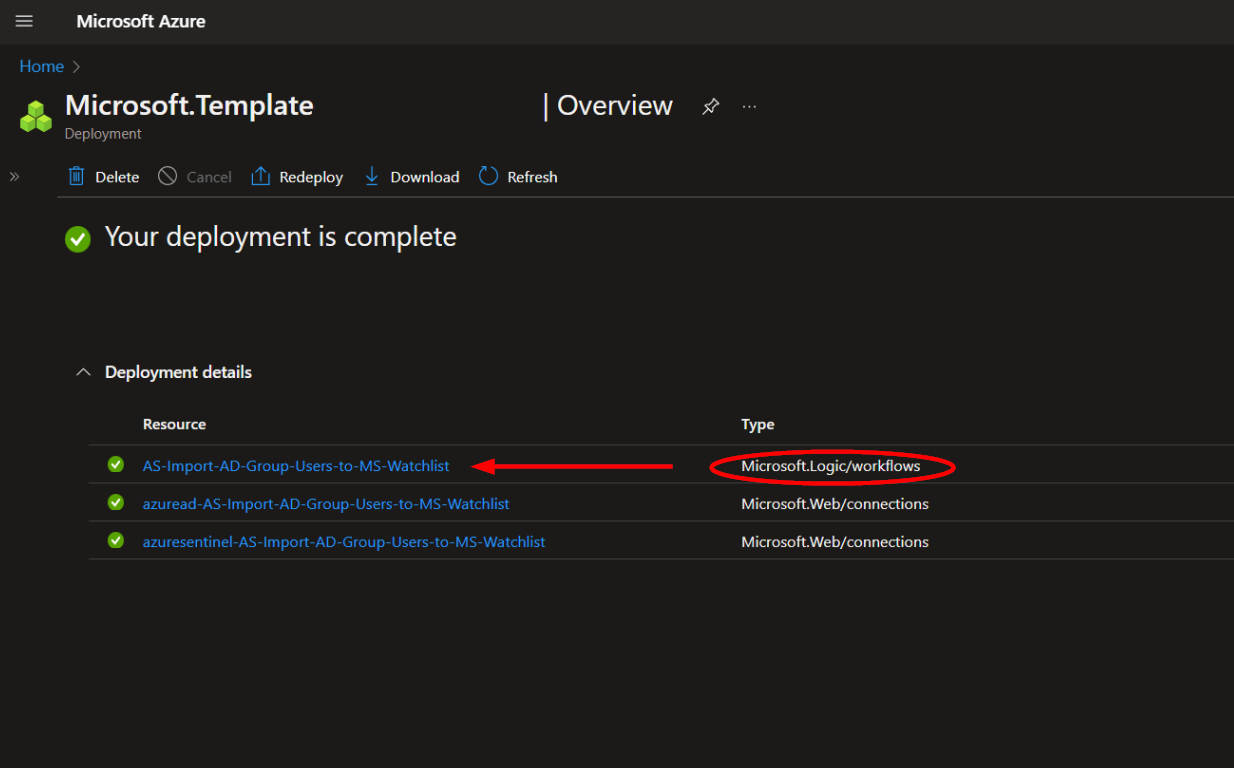Click the Download toolbar label
This screenshot has width=1234, height=768.
[425, 177]
